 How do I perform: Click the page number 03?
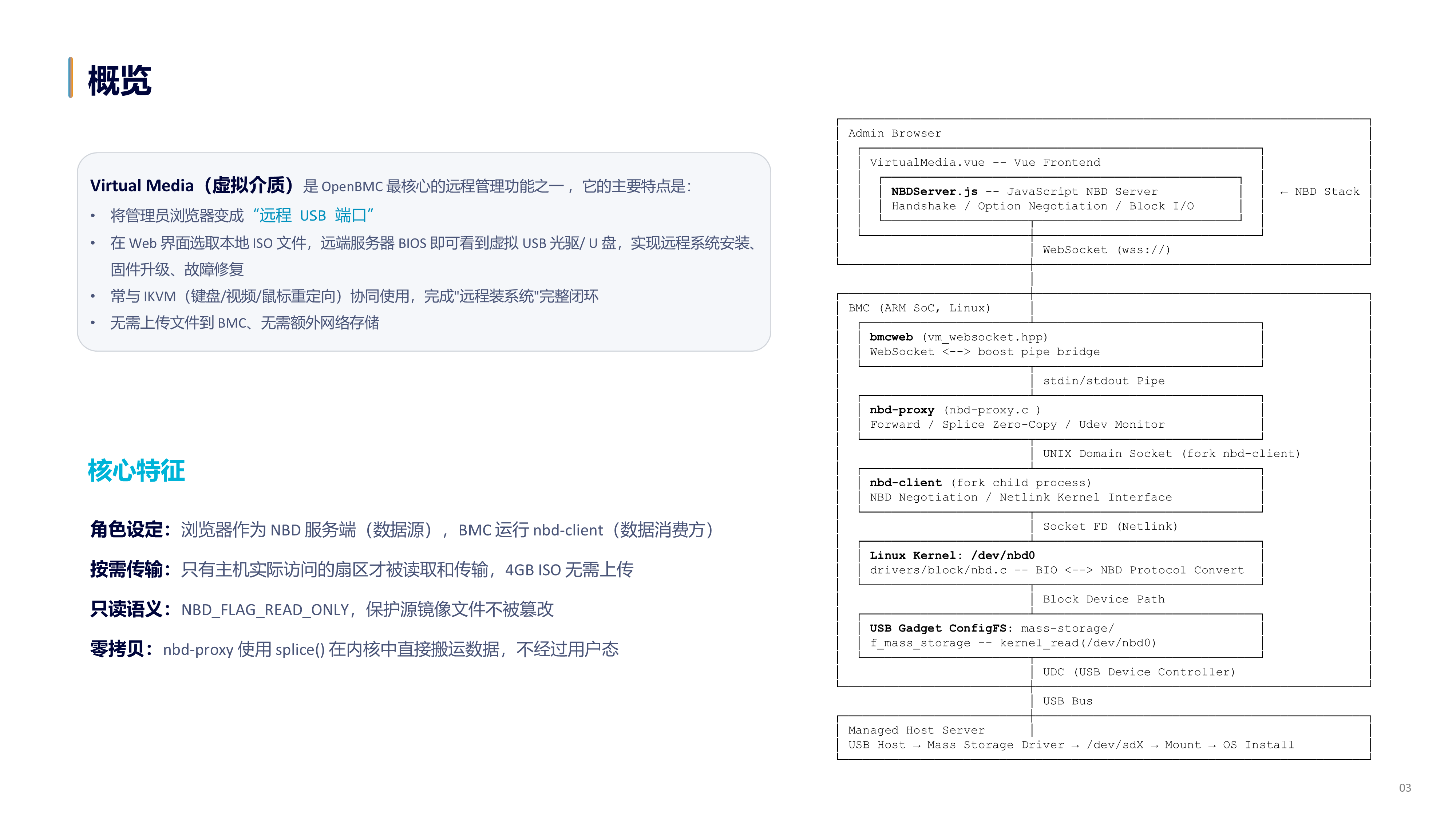(x=1405, y=788)
